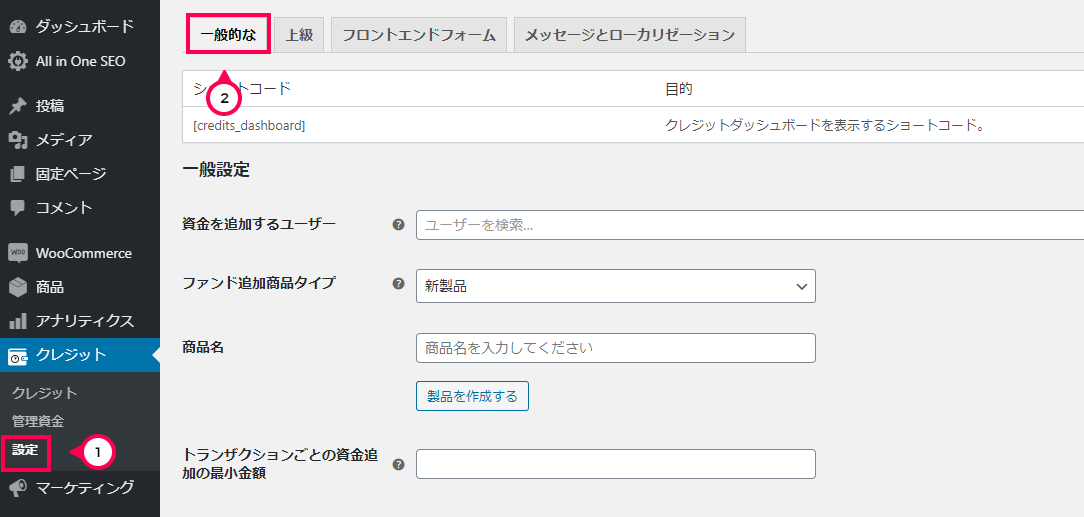Viewport: 1084px width, 517px height.
Task: Focus the 商品名を入力してください input field
Action: [x=615, y=348]
